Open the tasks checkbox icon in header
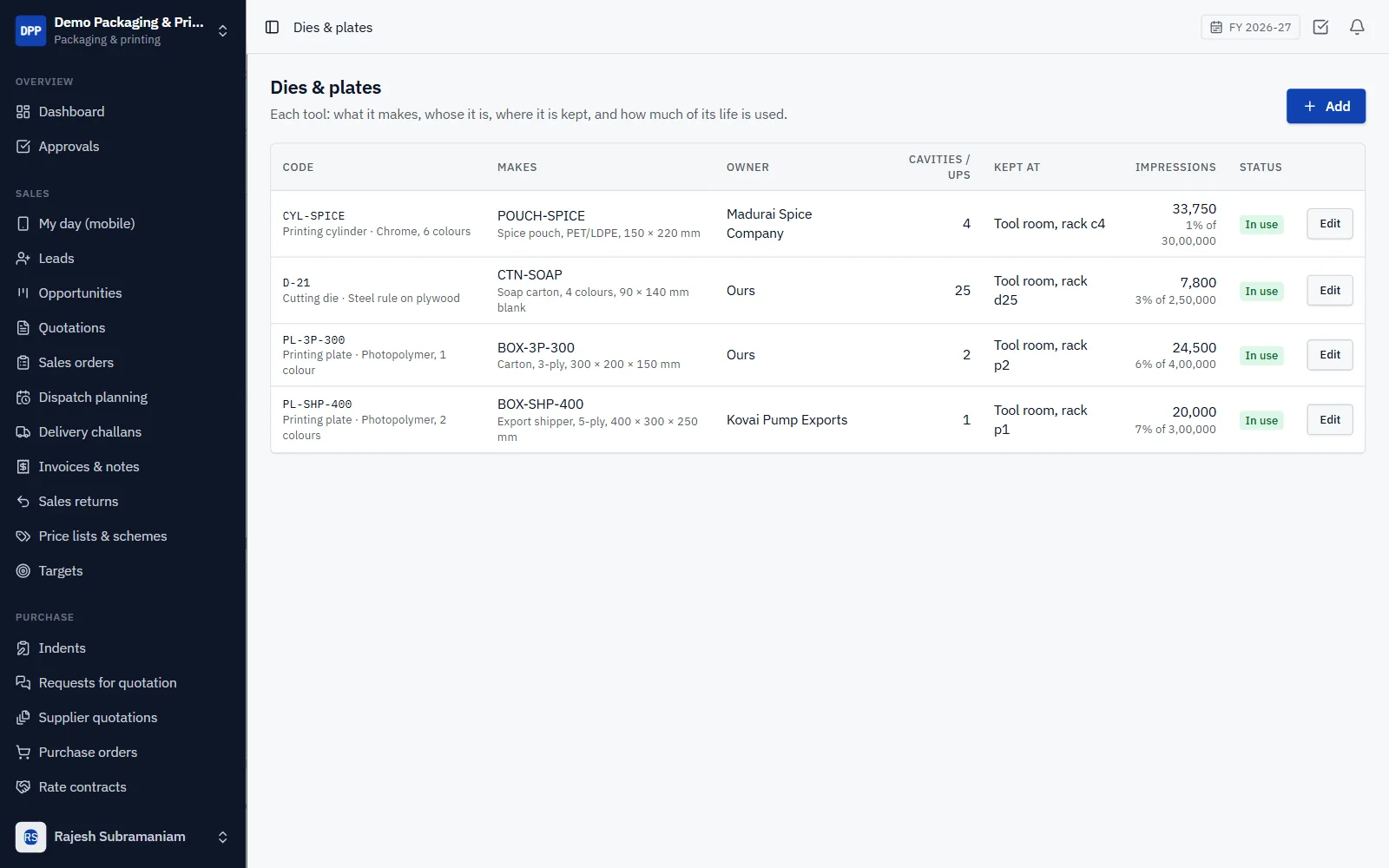Screen dimensions: 1389x868 (1320, 27)
